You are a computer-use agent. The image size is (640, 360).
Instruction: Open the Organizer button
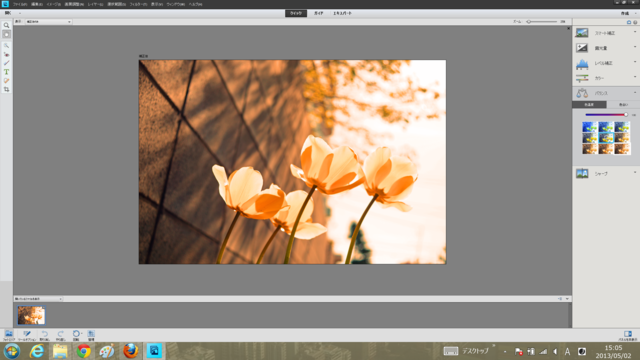(91, 335)
